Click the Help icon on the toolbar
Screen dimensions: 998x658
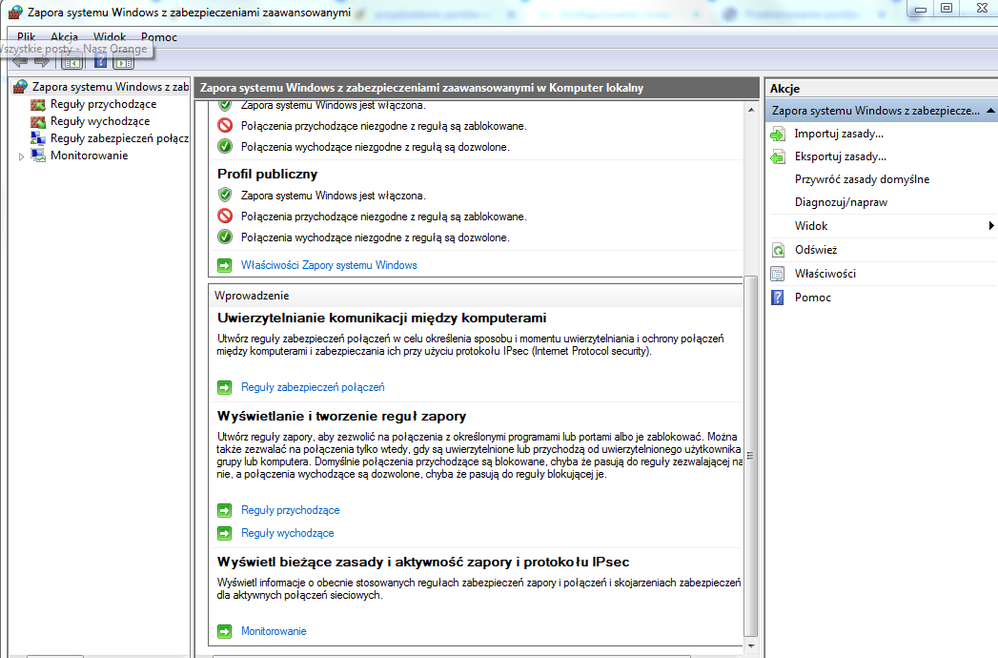[100, 61]
